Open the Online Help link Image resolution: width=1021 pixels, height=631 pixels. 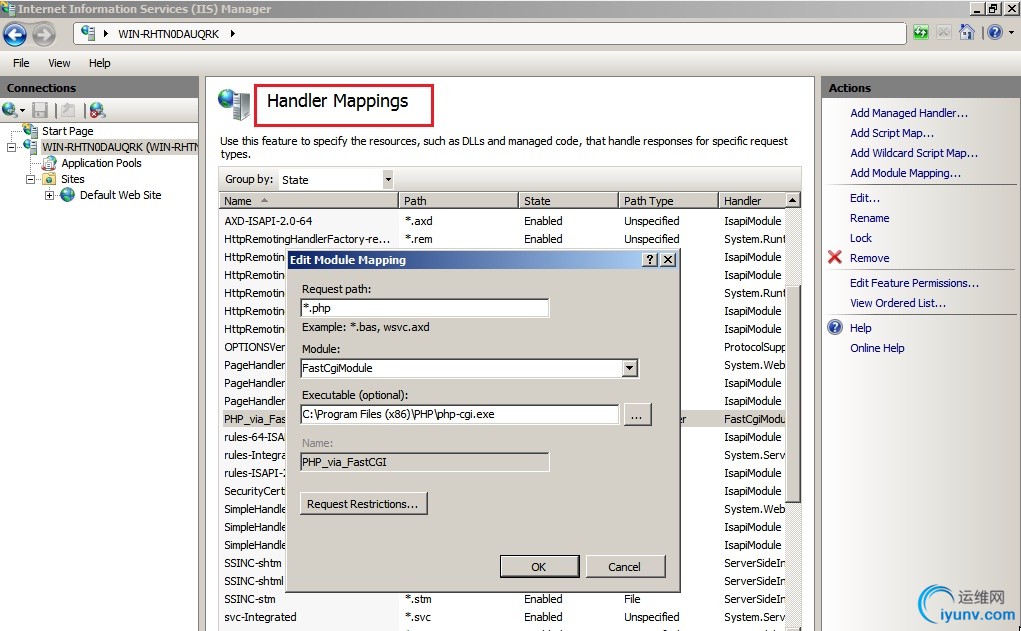point(877,348)
